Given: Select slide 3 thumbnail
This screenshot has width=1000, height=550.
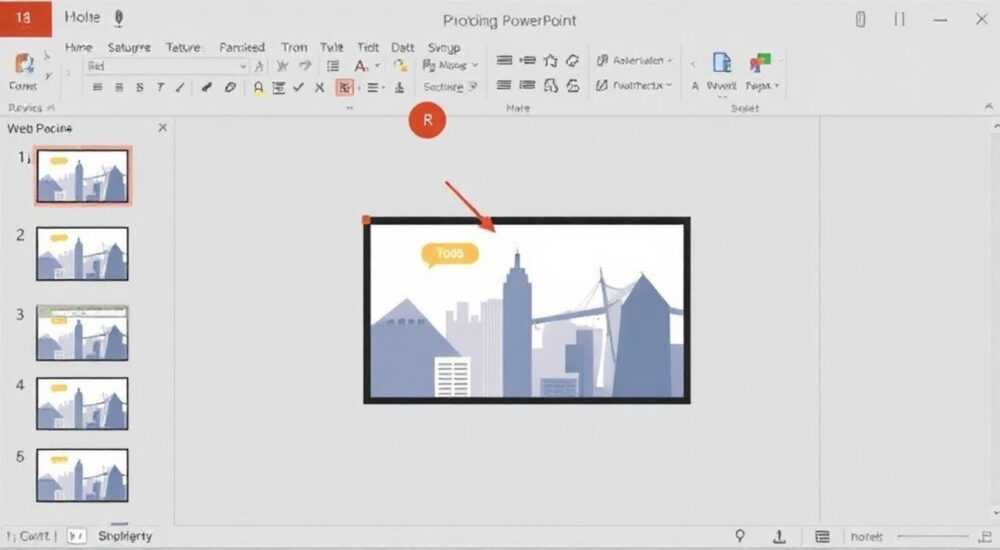Looking at the screenshot, I should [x=82, y=332].
